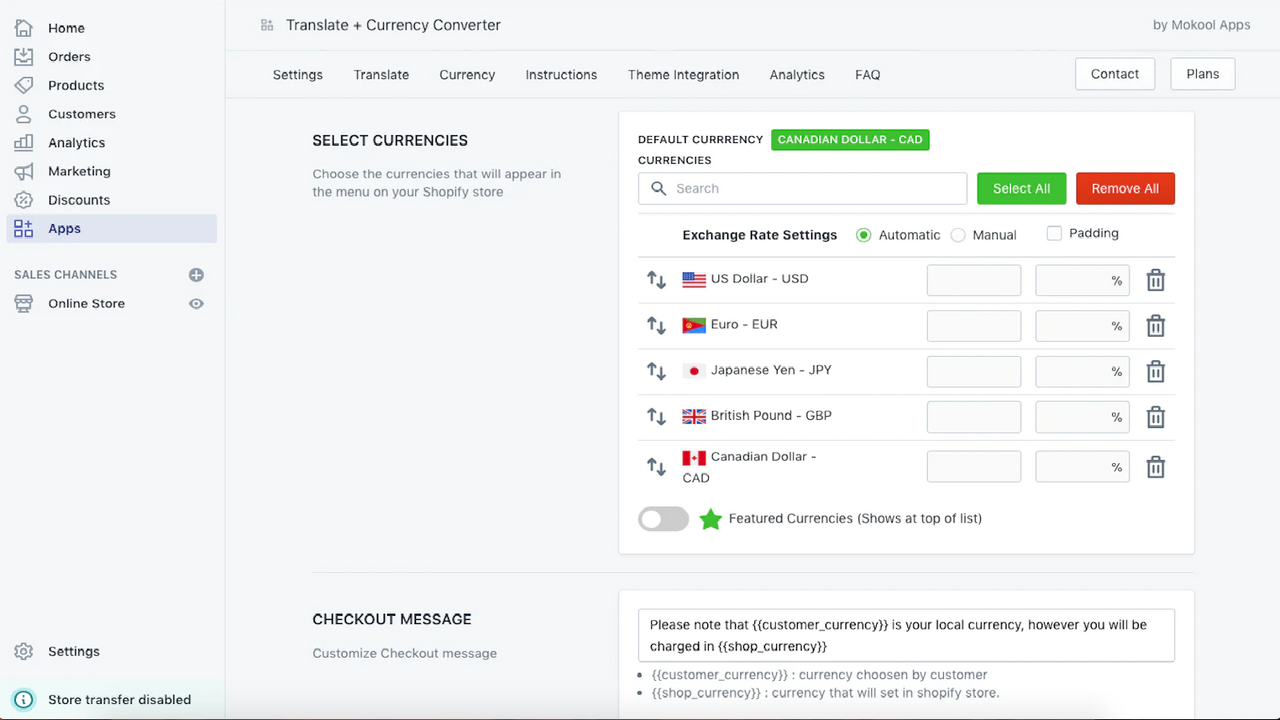
Task: Open the app's Analytics tab
Action: [x=797, y=75]
